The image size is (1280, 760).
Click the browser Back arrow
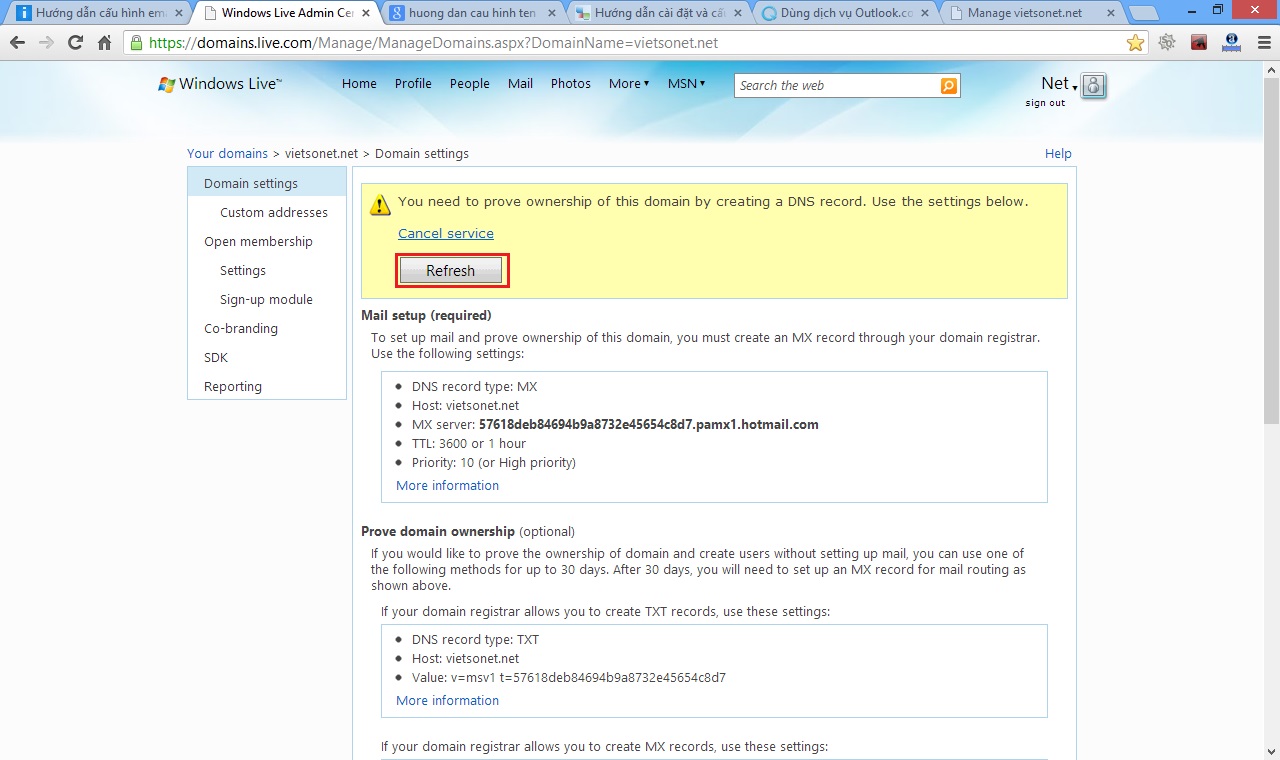(x=17, y=43)
